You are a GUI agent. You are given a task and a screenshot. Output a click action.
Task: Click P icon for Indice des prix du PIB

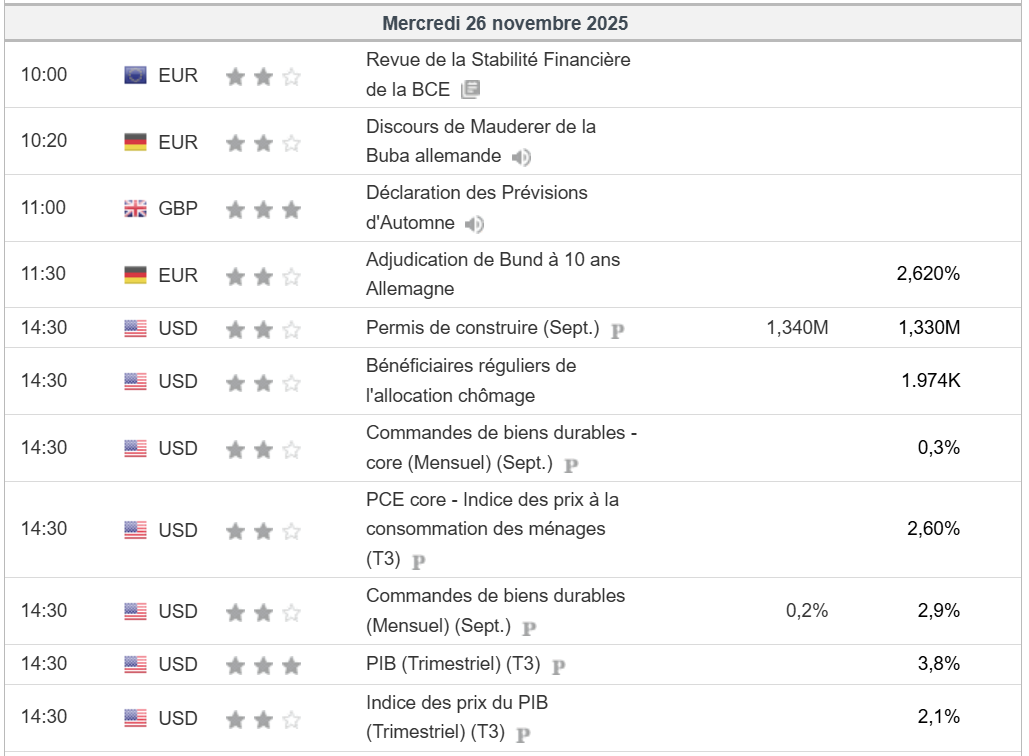pyautogui.click(x=522, y=734)
